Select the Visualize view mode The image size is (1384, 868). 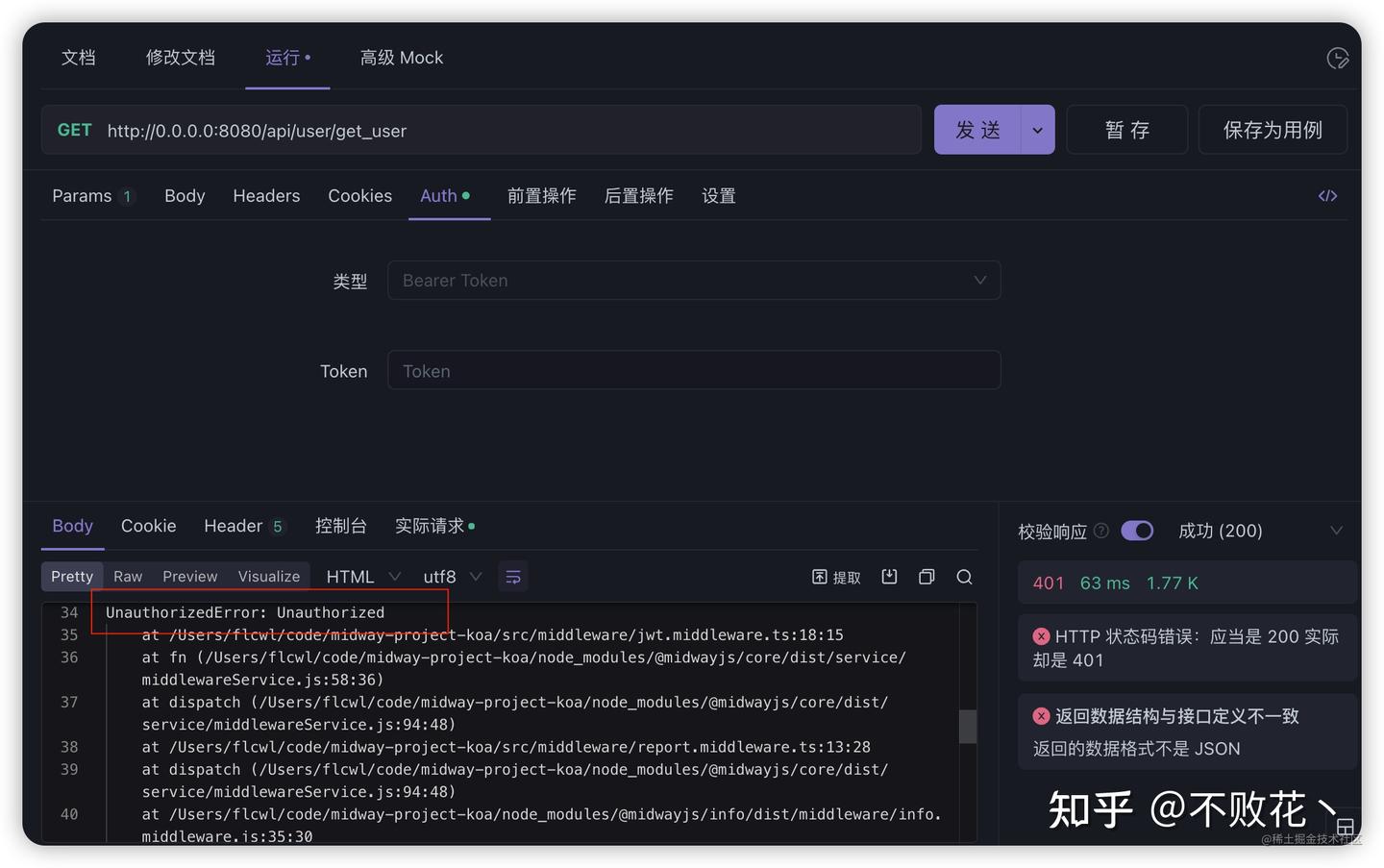(269, 577)
